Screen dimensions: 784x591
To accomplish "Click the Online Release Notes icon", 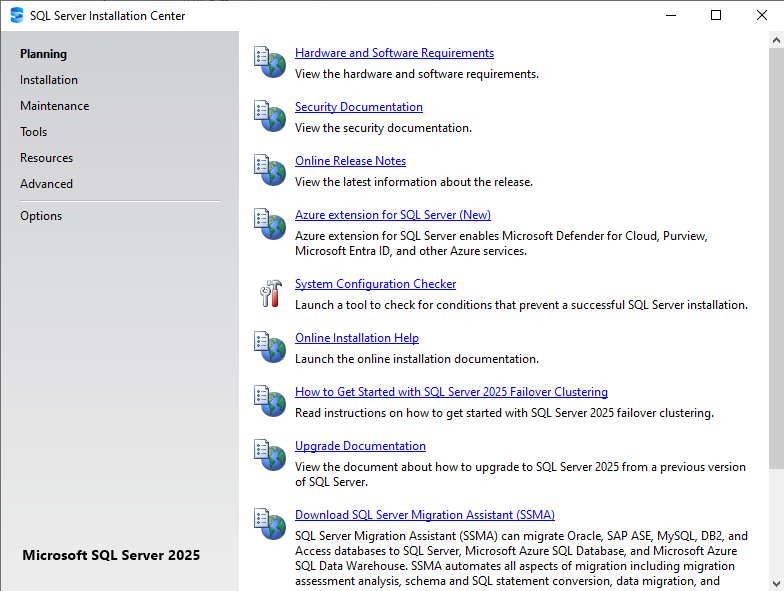I will [x=270, y=170].
